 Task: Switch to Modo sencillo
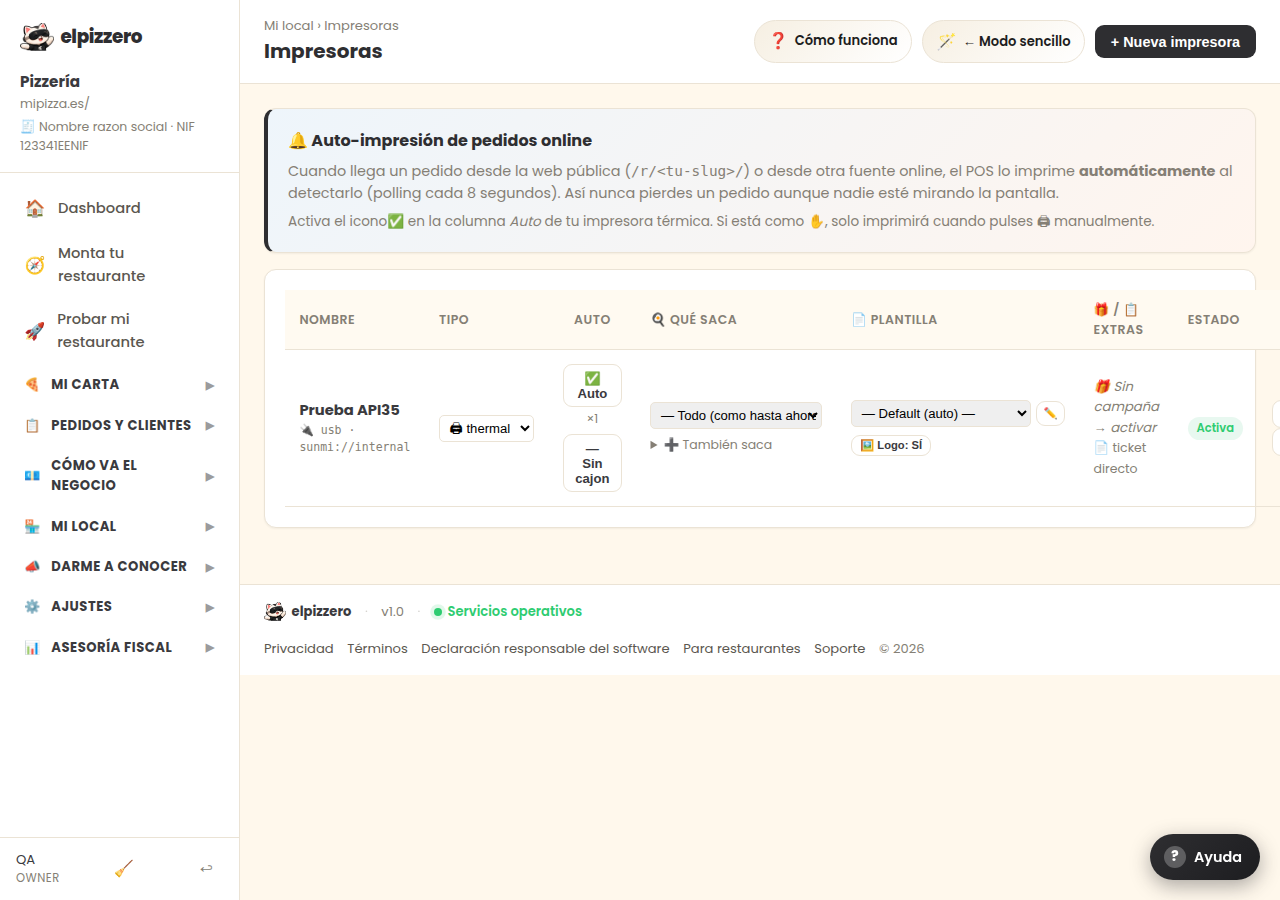coord(1003,42)
